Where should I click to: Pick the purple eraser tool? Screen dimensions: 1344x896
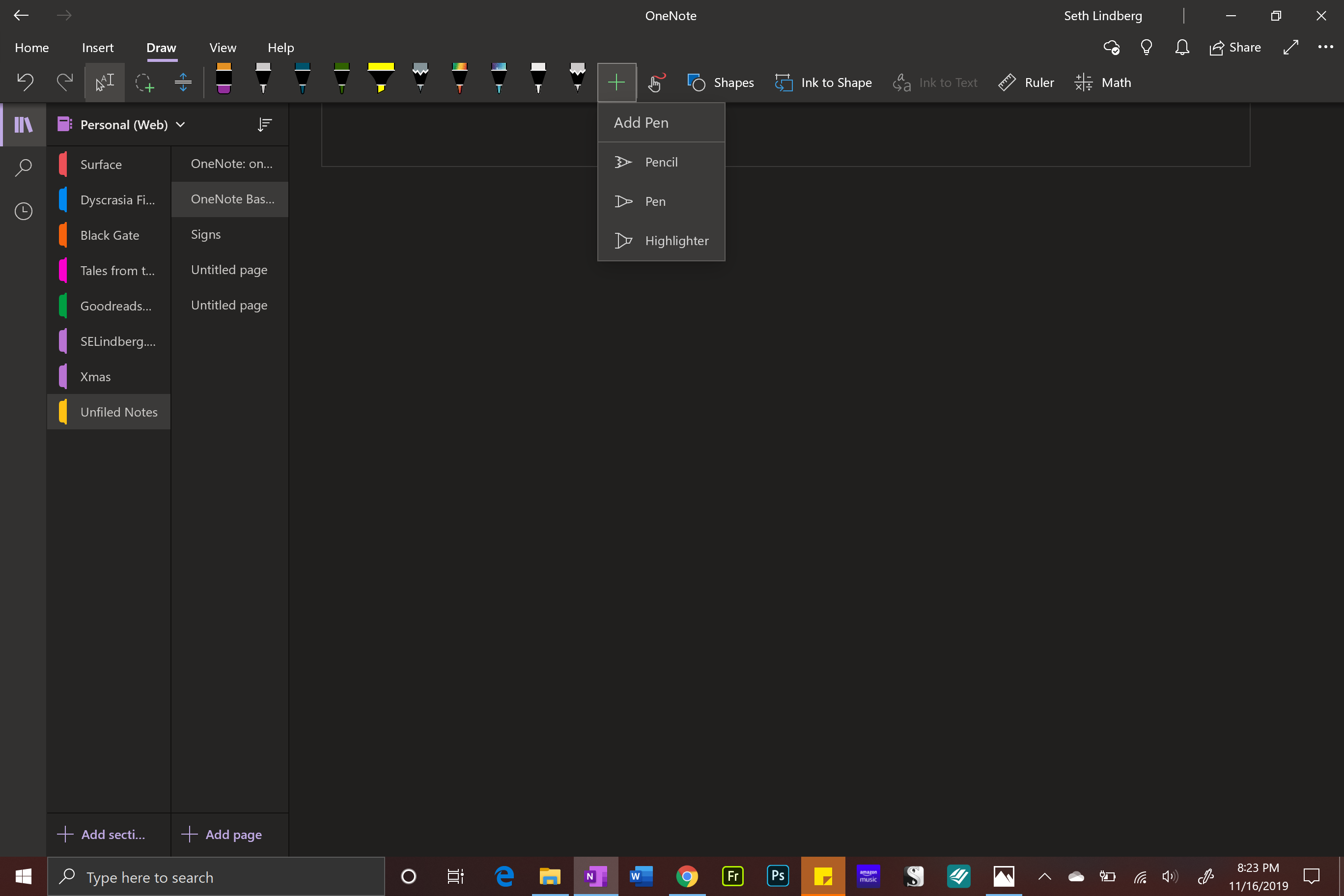[224, 79]
